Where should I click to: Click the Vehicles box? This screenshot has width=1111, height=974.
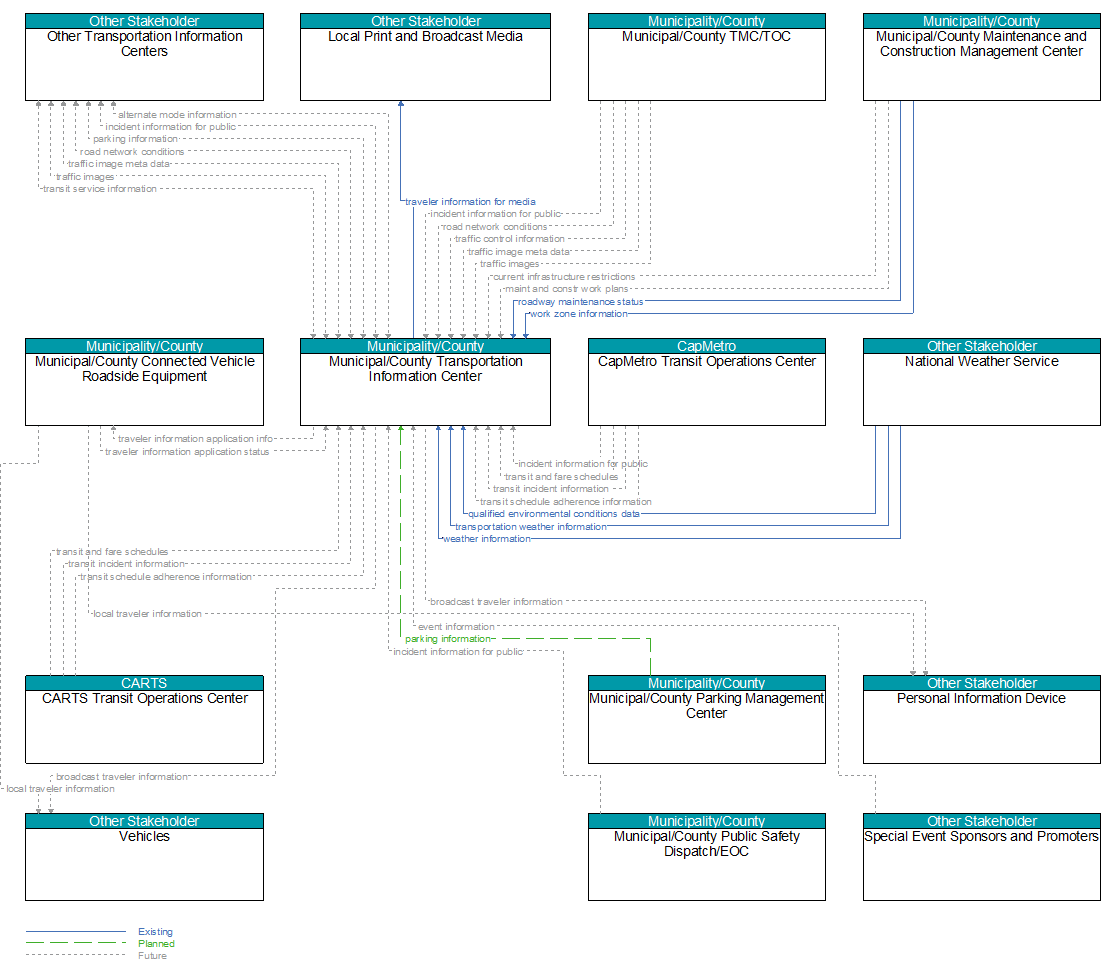(145, 857)
